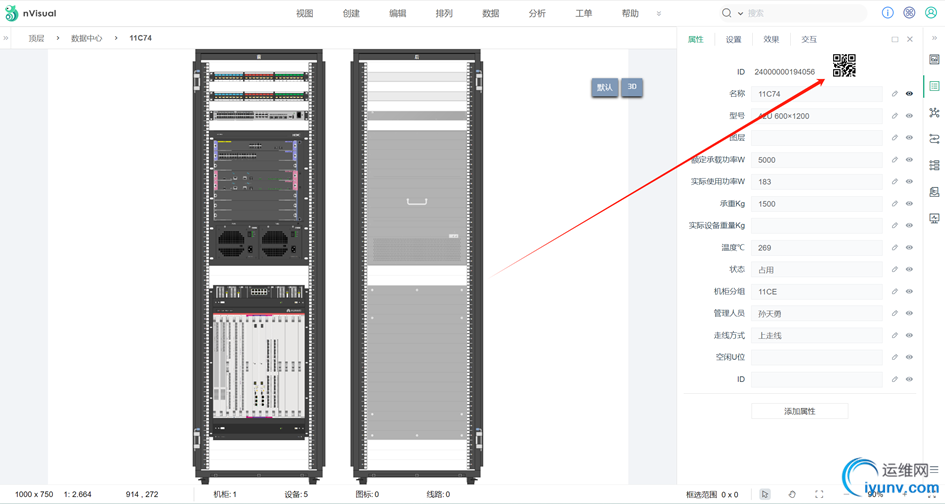Click the 11C74 breadcrumb

140,38
